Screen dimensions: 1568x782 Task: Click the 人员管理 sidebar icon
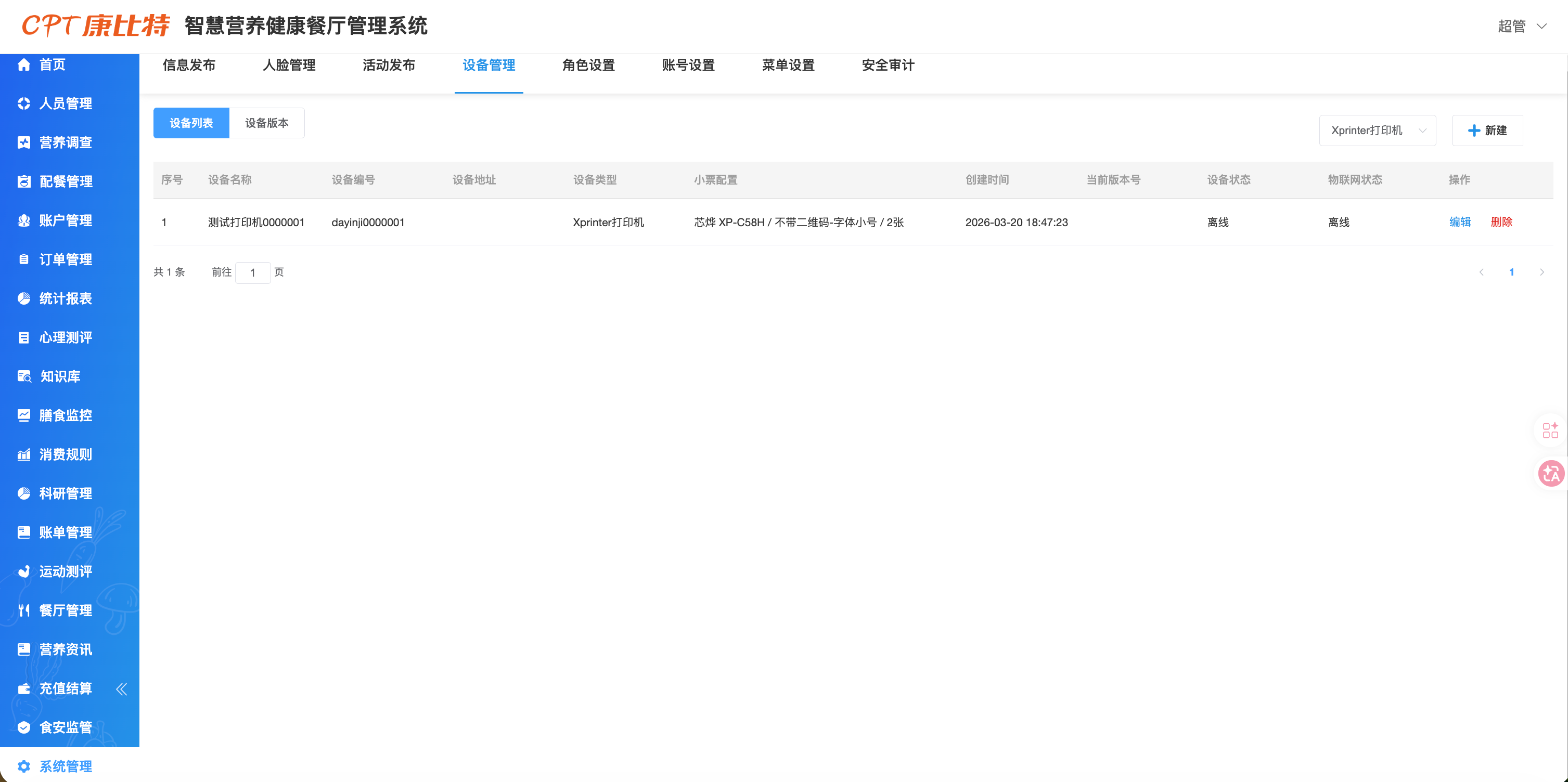(24, 103)
